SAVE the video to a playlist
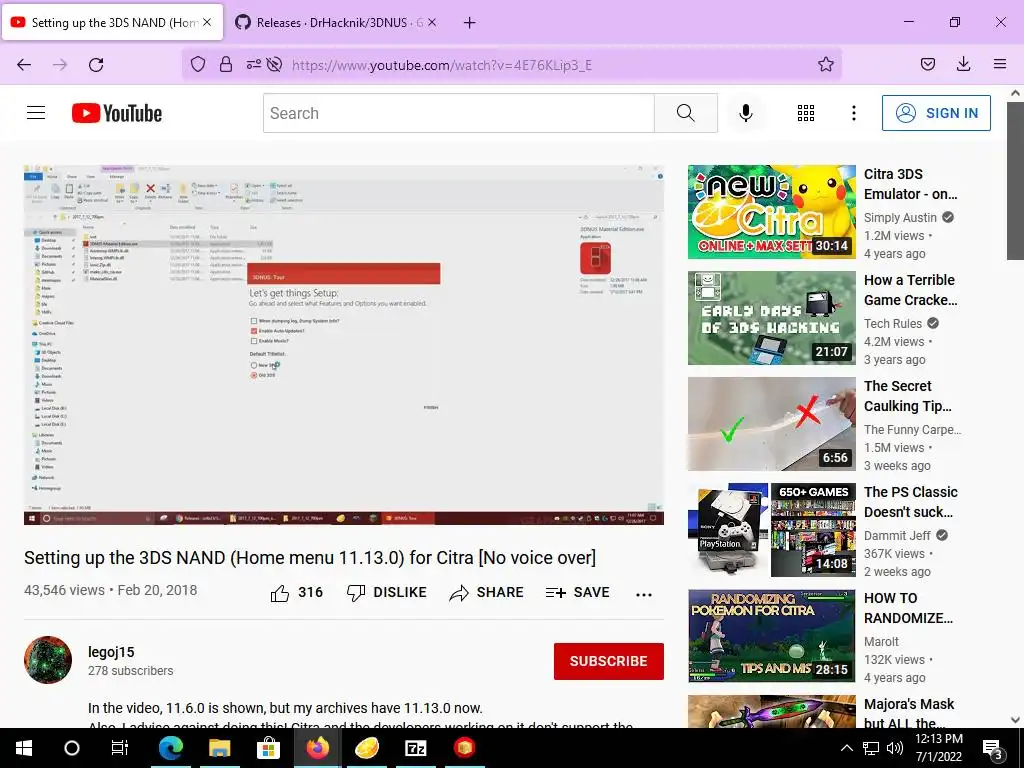Viewport: 1024px width, 768px height. (x=577, y=592)
